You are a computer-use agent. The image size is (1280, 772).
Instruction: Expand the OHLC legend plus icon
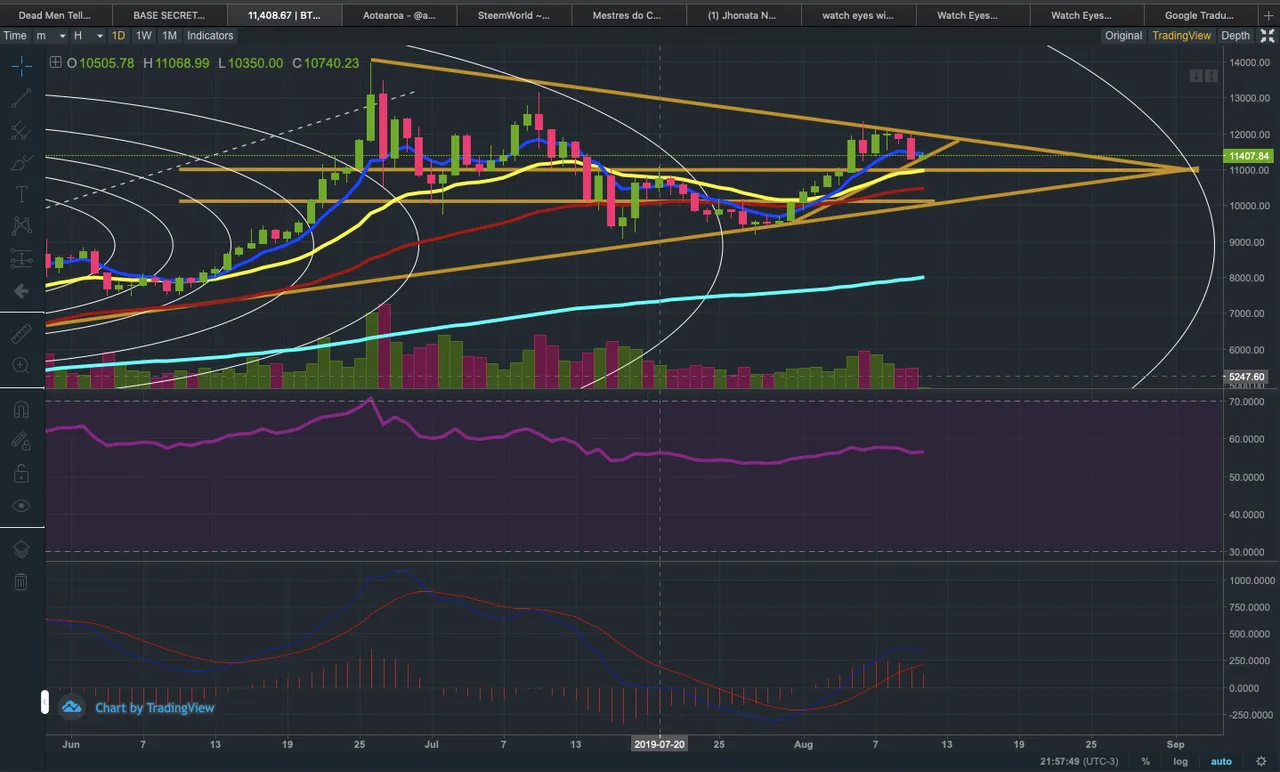click(x=55, y=63)
